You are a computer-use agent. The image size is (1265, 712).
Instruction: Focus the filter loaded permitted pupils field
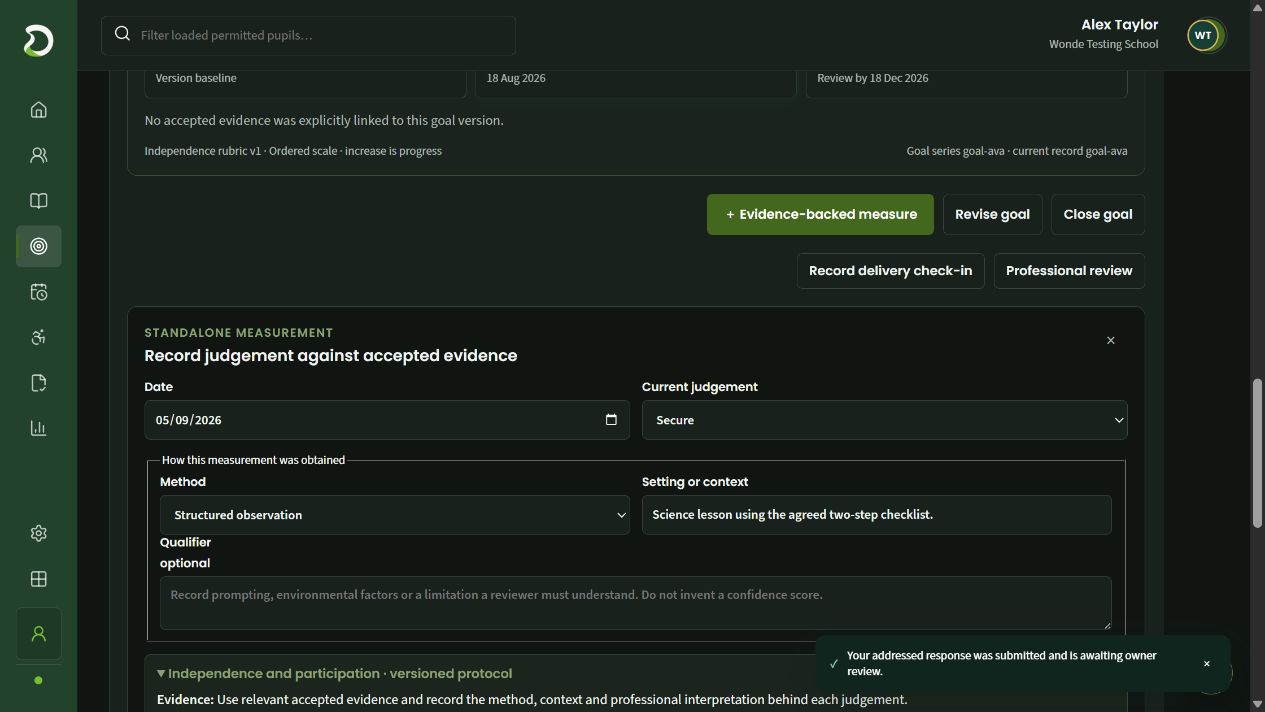(308, 35)
